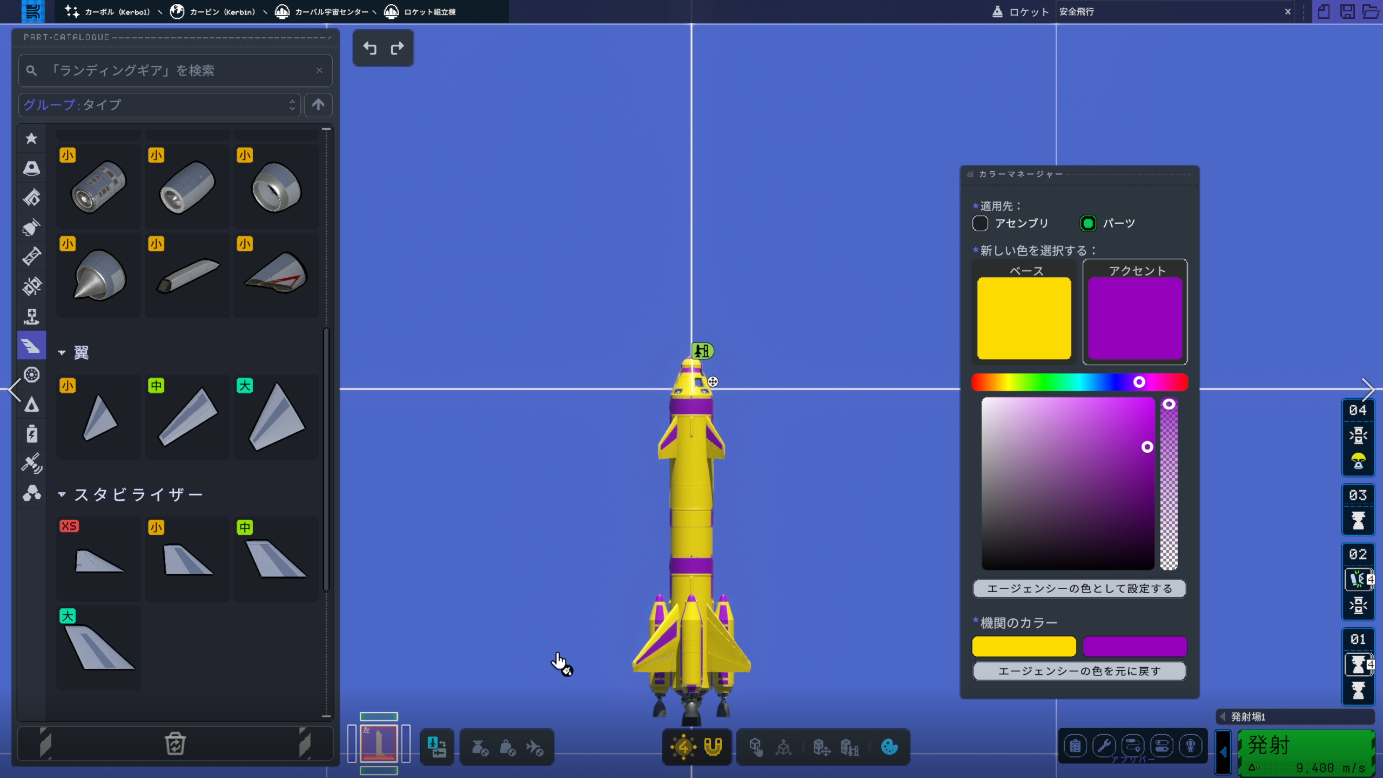
Task: Click the open folder load icon
Action: coord(1370,12)
